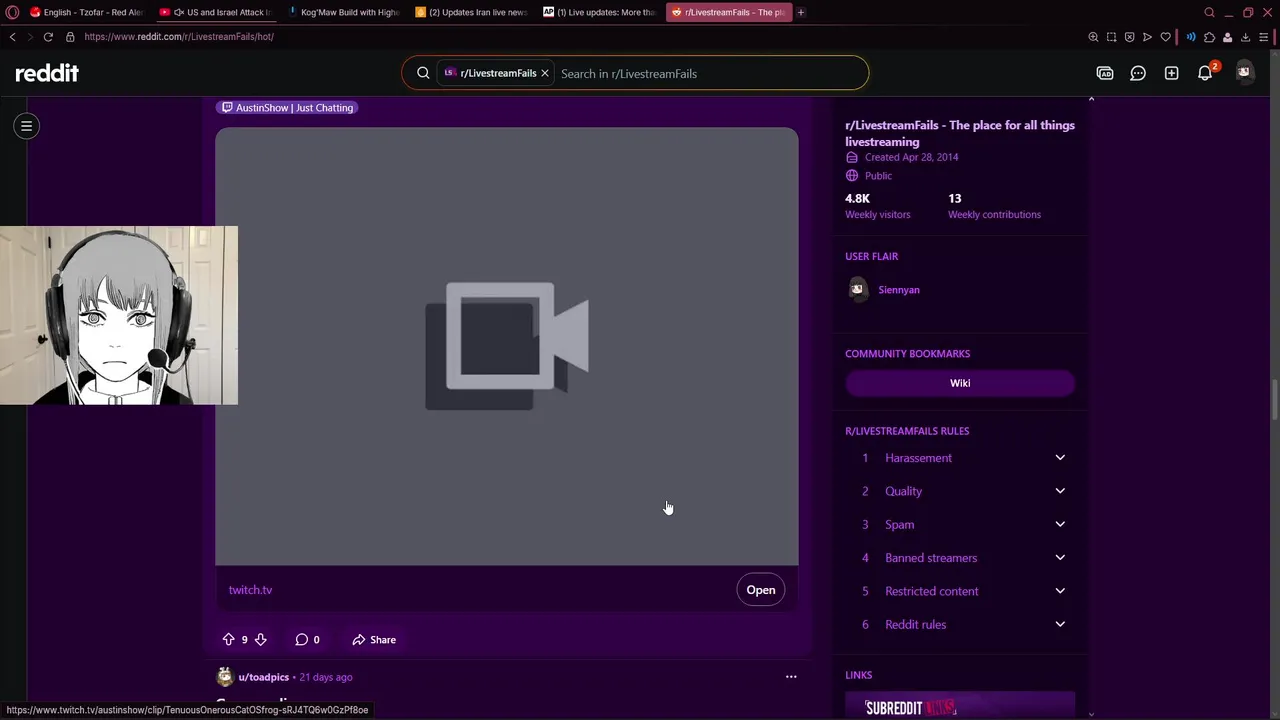
Task: Reload the page with the refresh icon
Action: (x=47, y=37)
